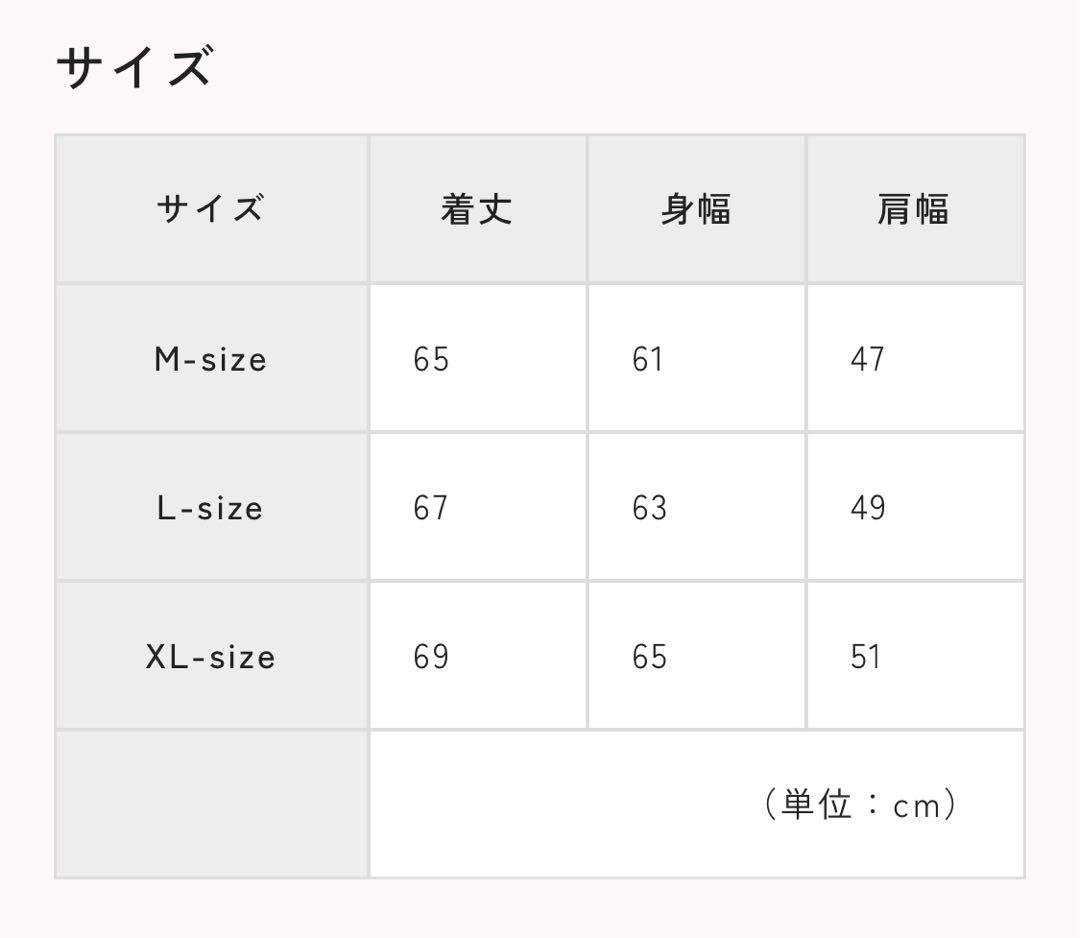Select the M-size 身幅 value 61
The width and height of the screenshot is (1080, 938).
coord(648,359)
